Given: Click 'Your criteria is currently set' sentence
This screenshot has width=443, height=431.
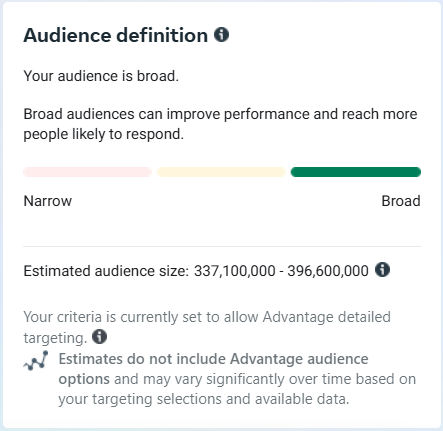Looking at the screenshot, I should click(207, 327).
